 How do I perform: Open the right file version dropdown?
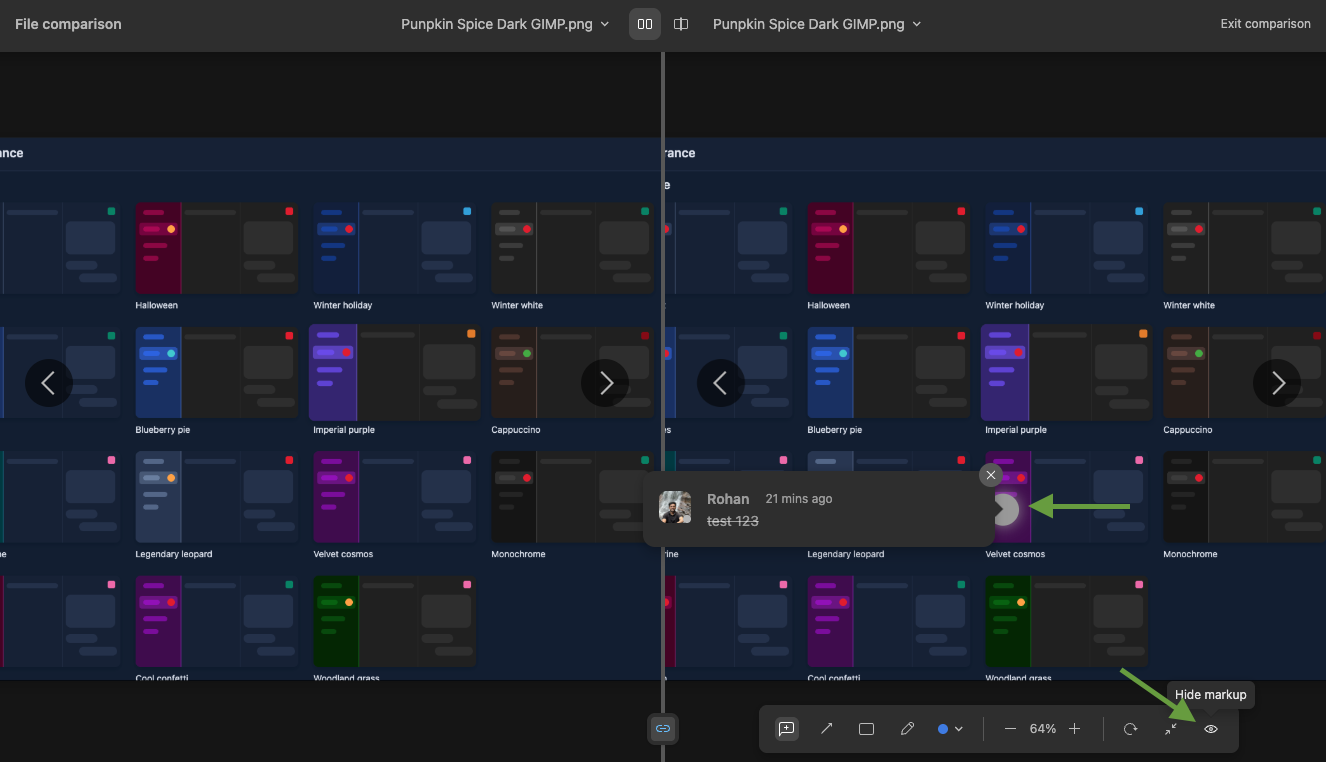[x=817, y=24]
